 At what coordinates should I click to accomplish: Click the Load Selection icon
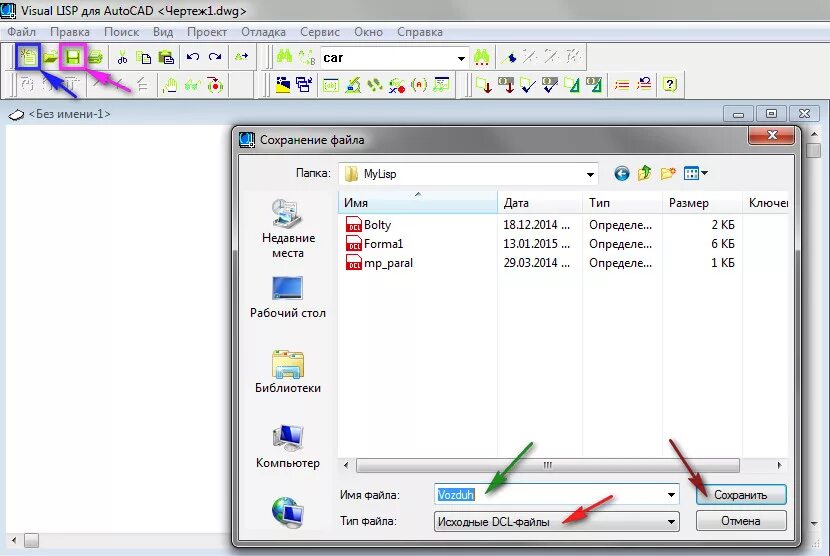506,85
